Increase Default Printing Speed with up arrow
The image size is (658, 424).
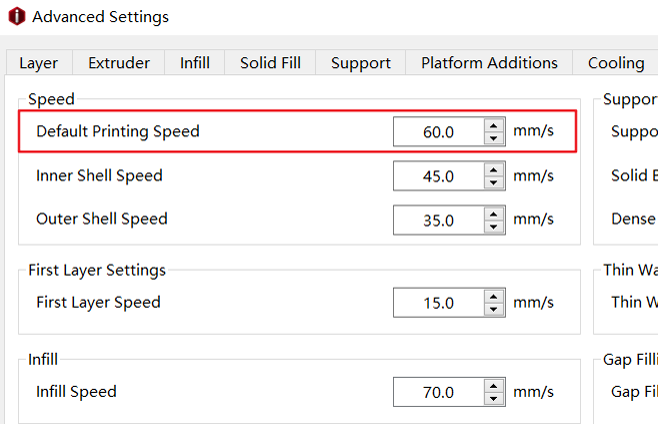[494, 126]
